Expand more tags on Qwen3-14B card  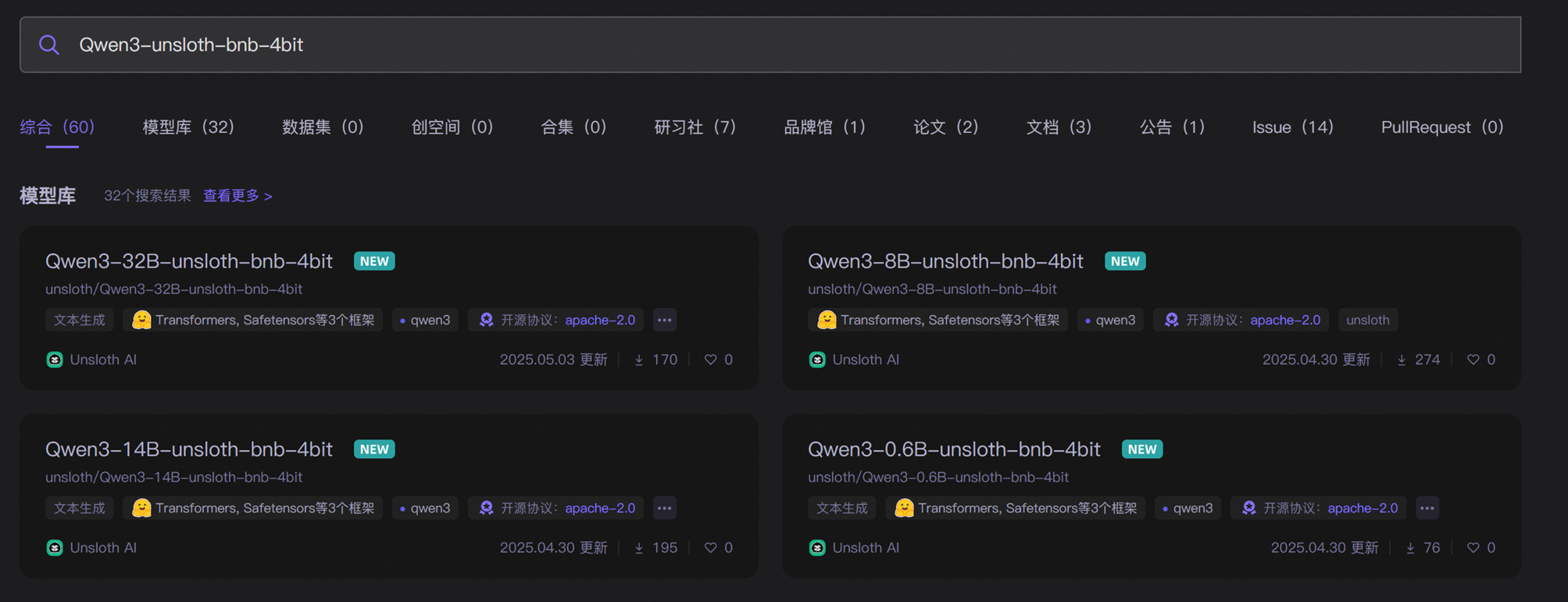664,507
